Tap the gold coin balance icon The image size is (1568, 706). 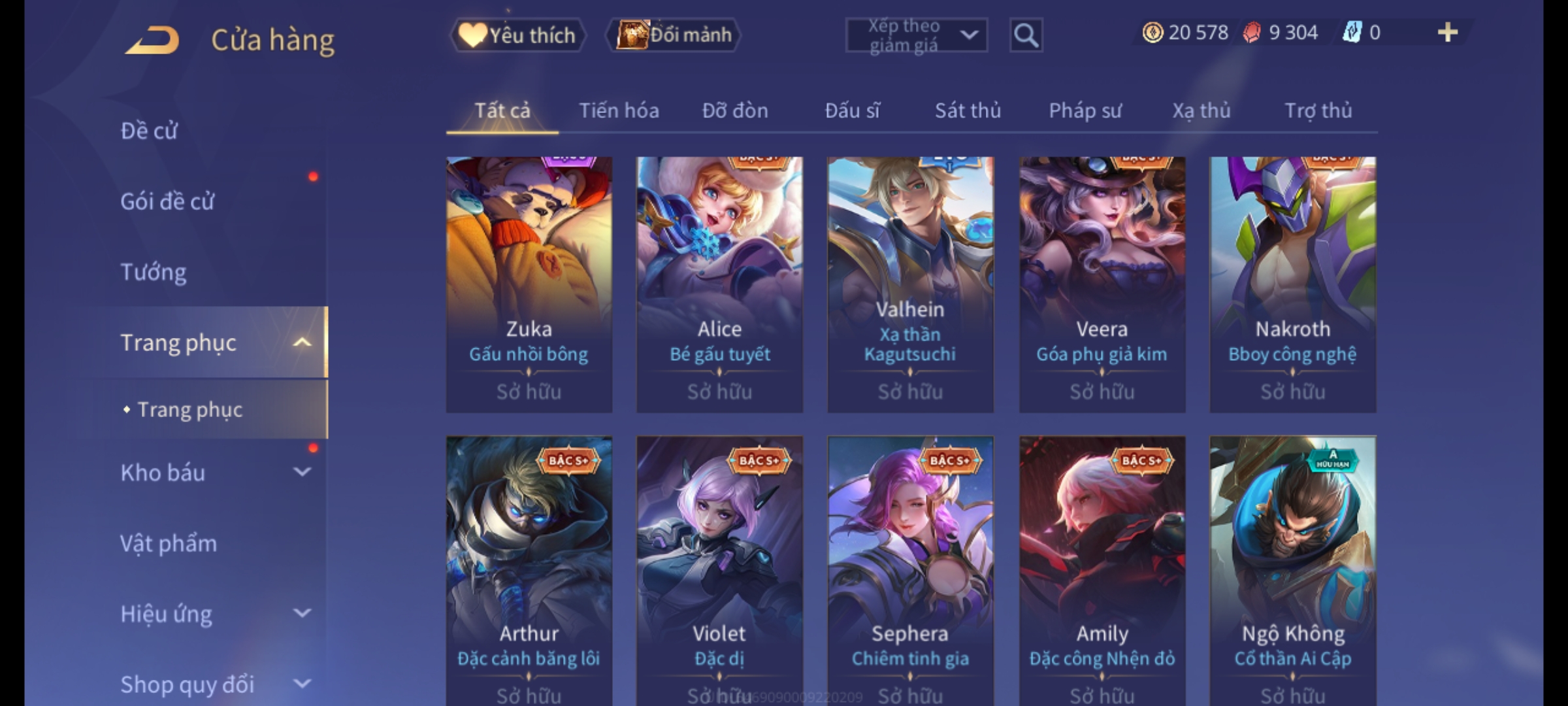coord(1152,33)
